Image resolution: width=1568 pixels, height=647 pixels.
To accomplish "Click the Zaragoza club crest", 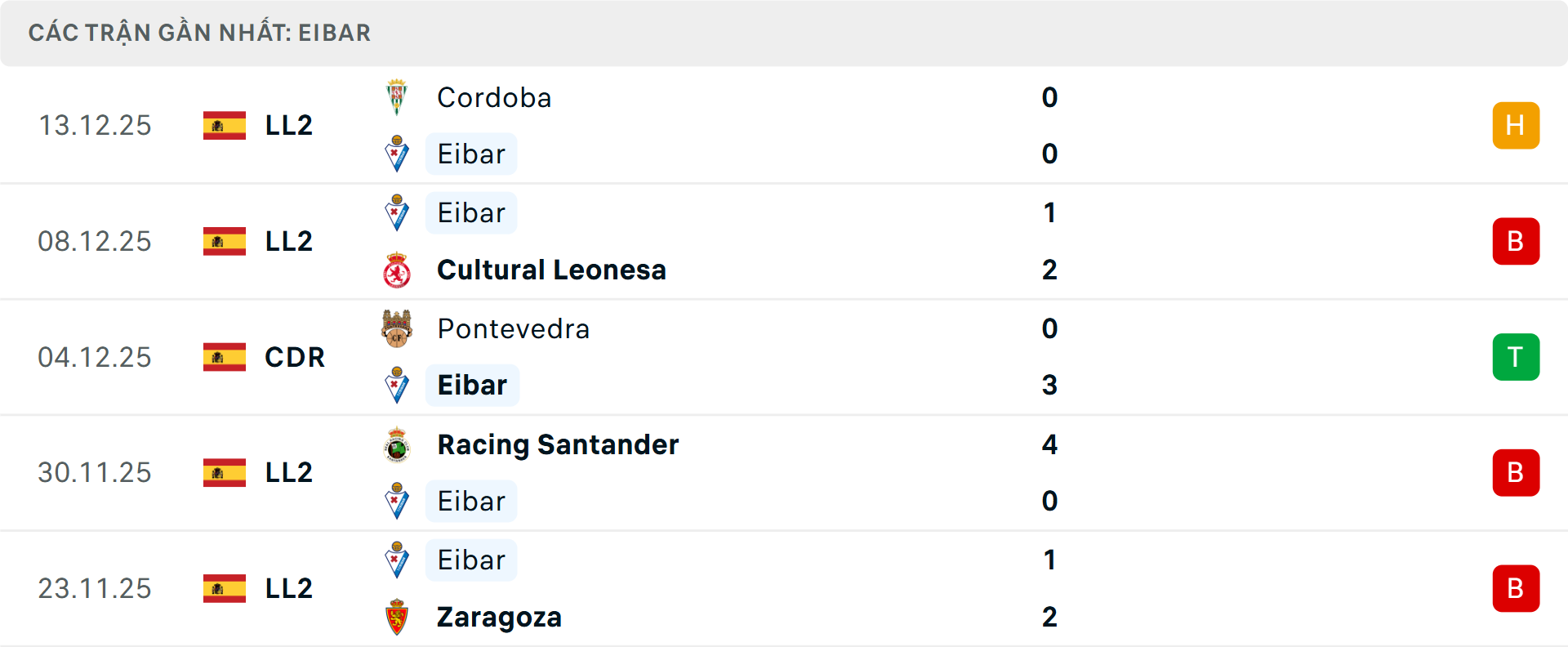I will pos(397,618).
